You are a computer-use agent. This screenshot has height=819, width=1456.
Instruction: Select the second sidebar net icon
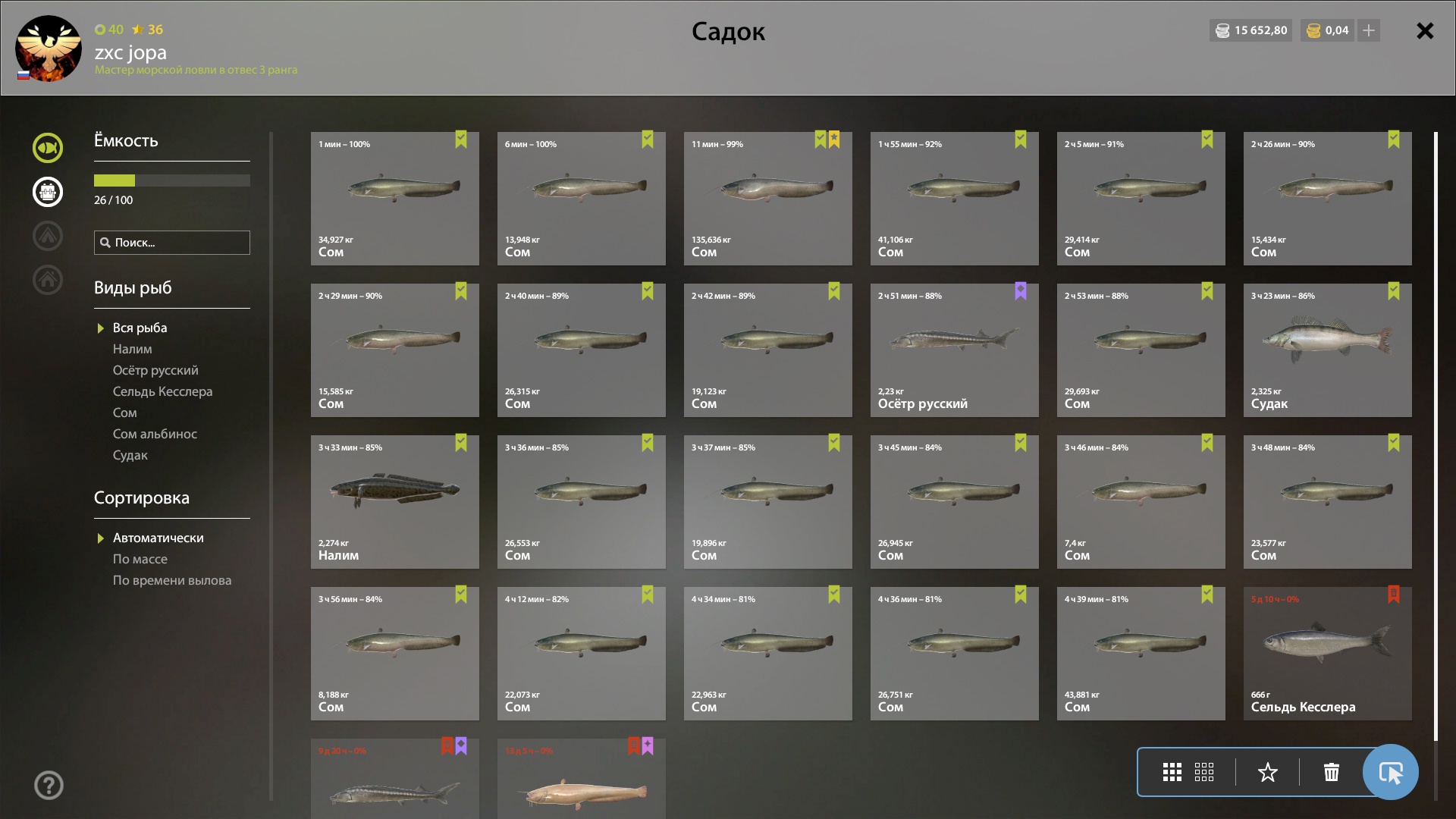[47, 192]
